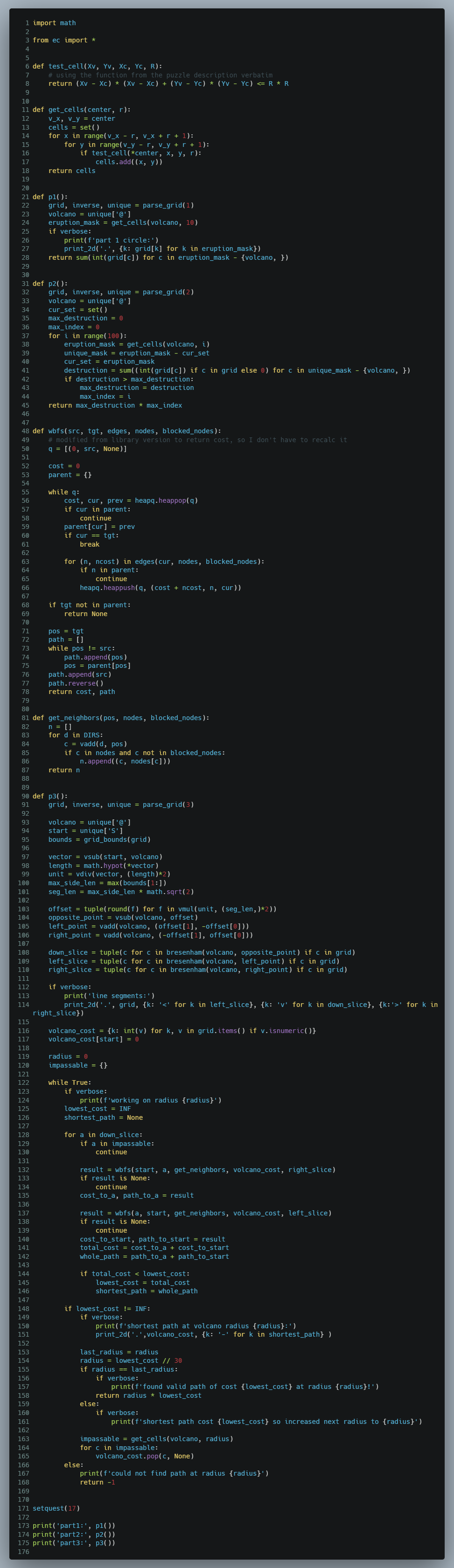The image size is (454, 1568).
Task: Click the 'setquest(17)' call
Action: tap(56, 1508)
